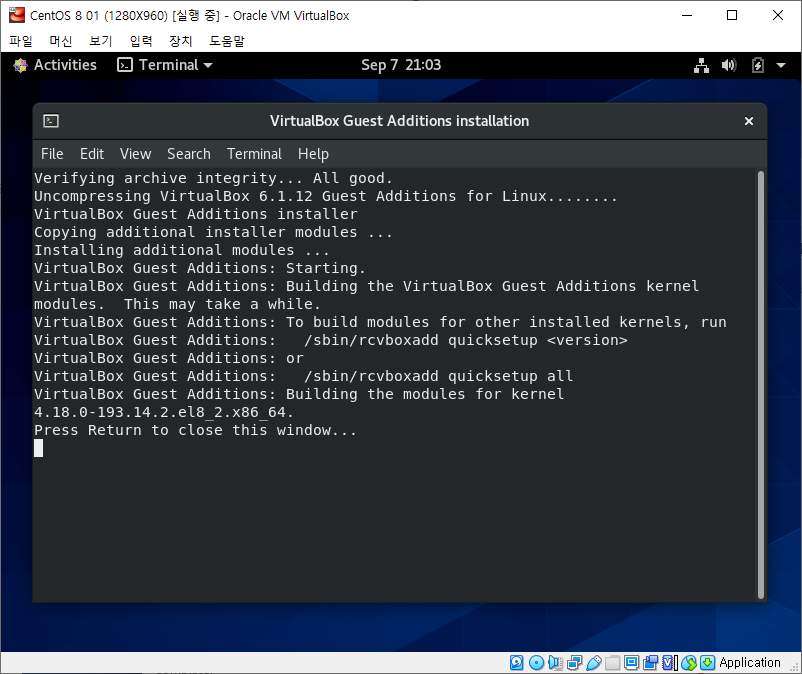Viewport: 802px width, 674px height.
Task: Click '/sbin/rcvboxadd quicksetup all' text
Action: (439, 376)
